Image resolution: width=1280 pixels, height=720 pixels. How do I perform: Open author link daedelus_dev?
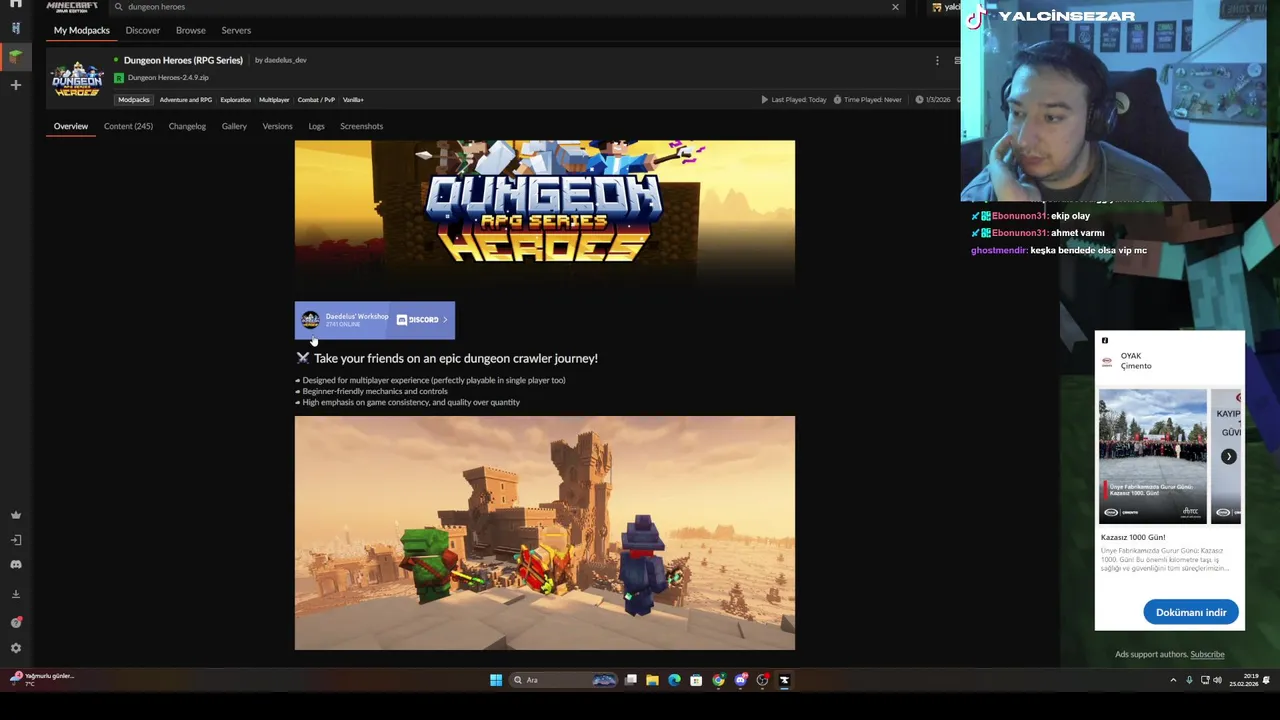point(285,60)
